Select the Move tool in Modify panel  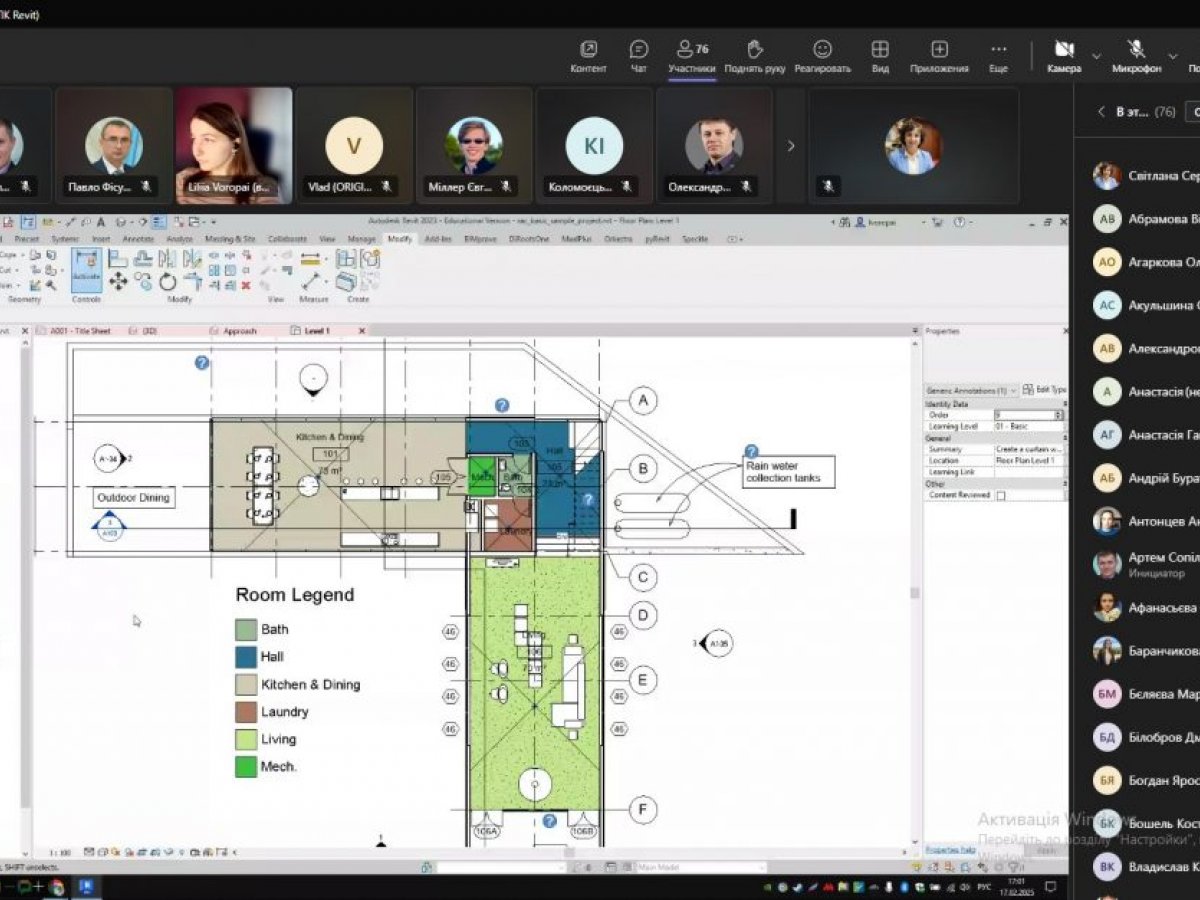coord(118,283)
